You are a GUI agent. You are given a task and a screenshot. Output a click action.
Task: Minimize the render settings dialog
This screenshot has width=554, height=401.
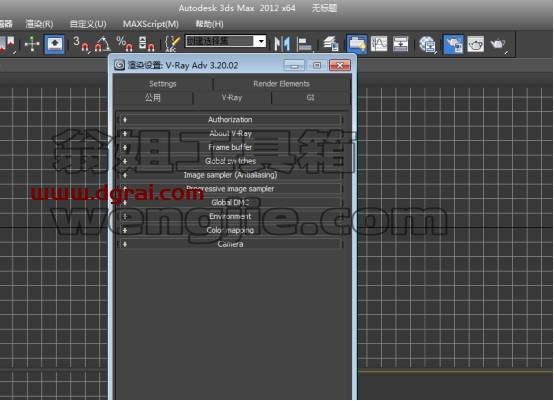coord(294,65)
